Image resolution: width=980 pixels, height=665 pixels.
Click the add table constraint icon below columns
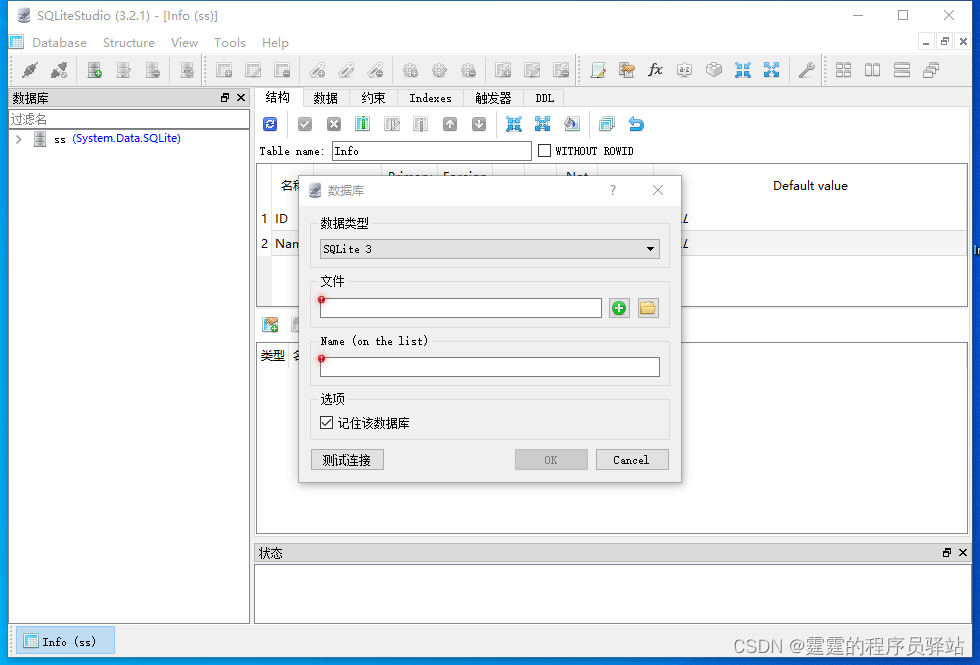coord(270,324)
